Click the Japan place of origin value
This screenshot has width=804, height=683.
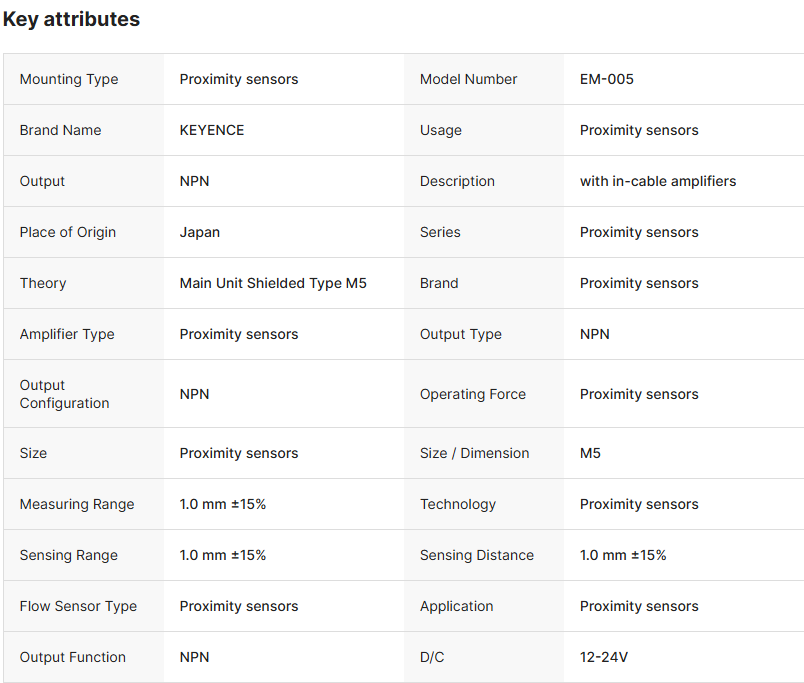(199, 232)
